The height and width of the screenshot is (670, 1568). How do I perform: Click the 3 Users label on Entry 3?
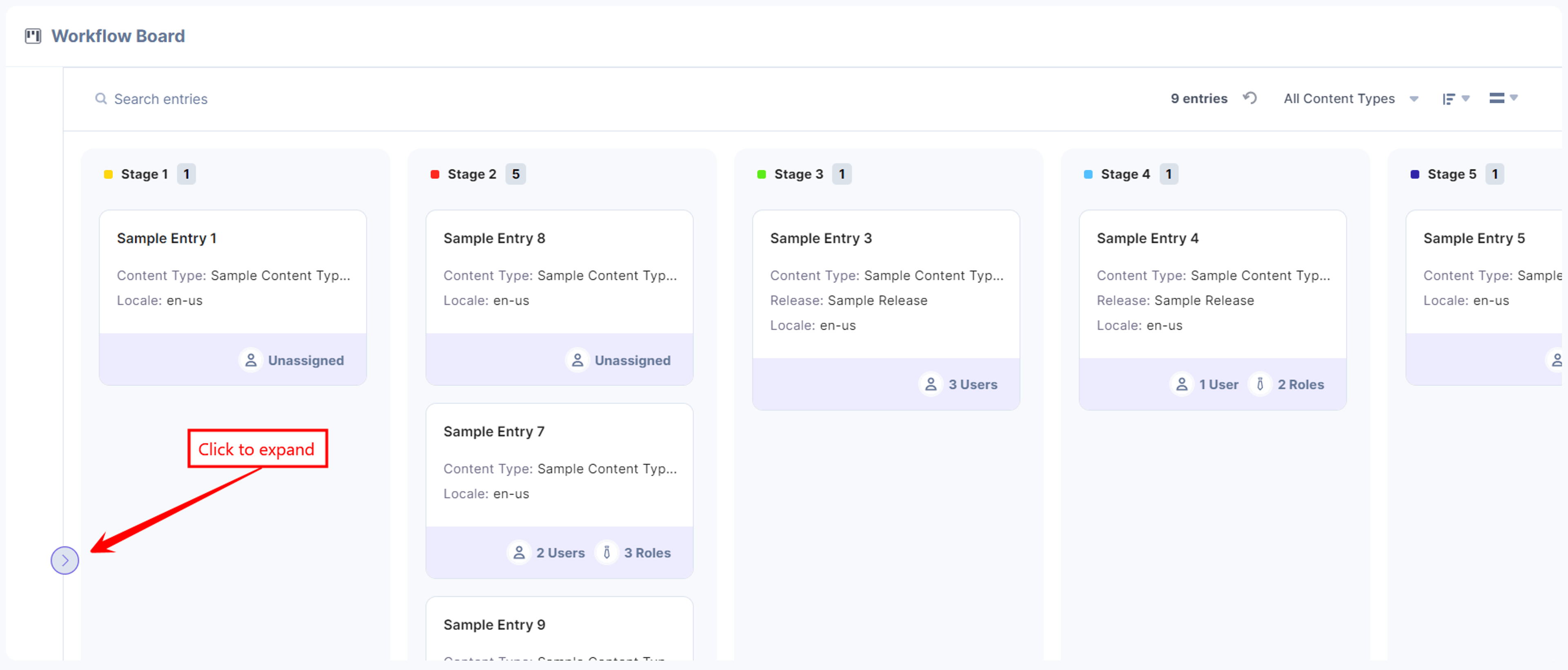point(973,385)
